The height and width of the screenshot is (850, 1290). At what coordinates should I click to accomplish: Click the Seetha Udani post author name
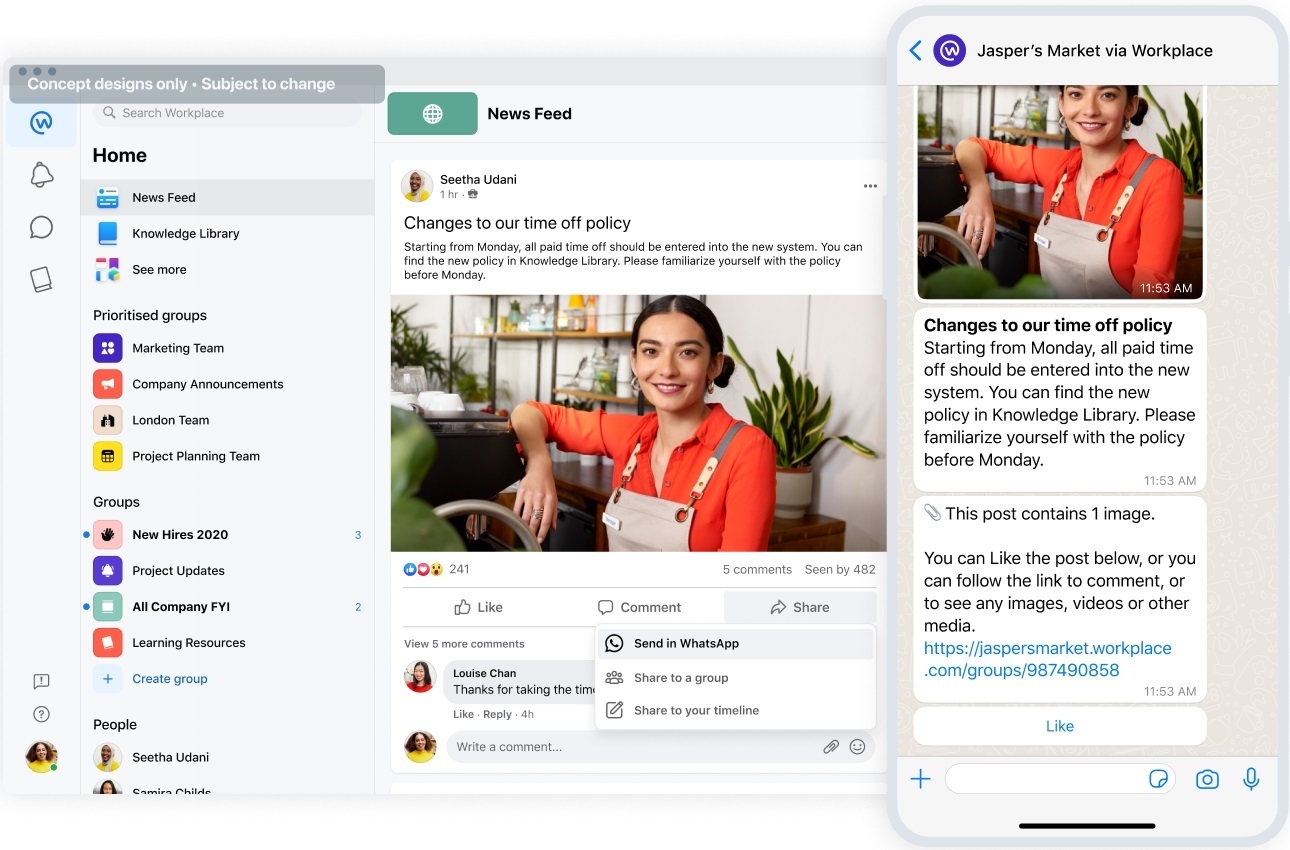point(478,180)
